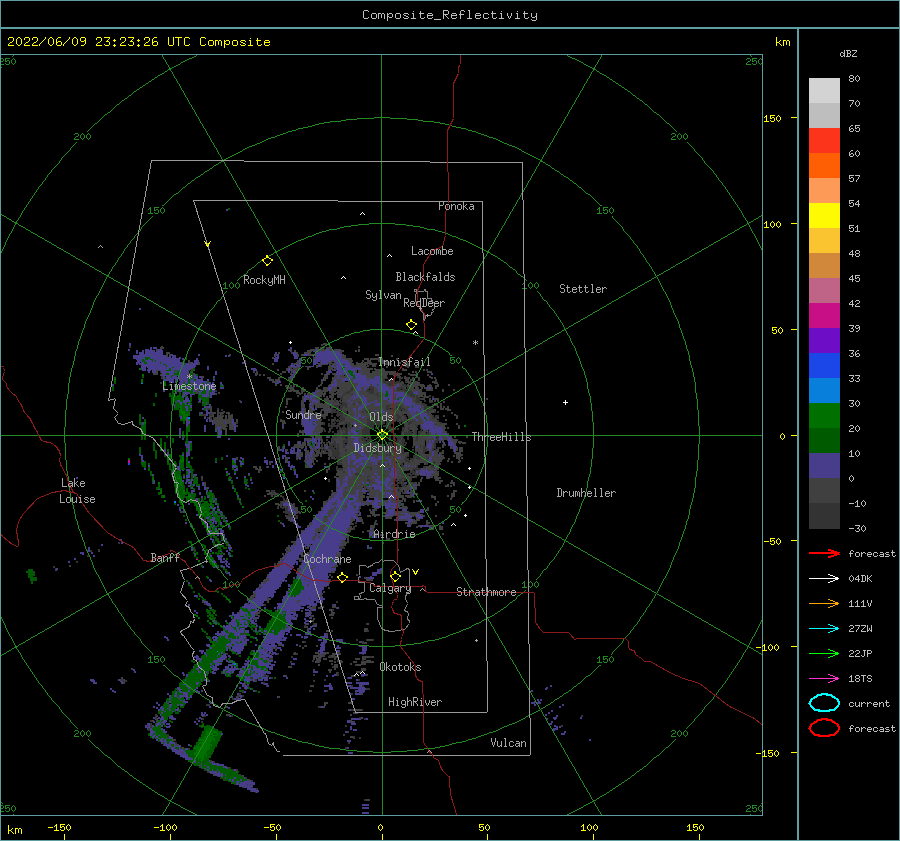Screen dimensions: 900x841
Task: Pick the purple 39 dBZ swatch
Action: click(x=824, y=341)
